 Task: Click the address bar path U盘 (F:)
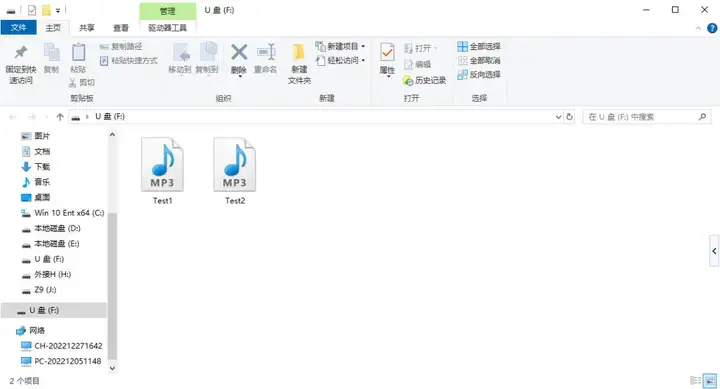[x=110, y=117]
